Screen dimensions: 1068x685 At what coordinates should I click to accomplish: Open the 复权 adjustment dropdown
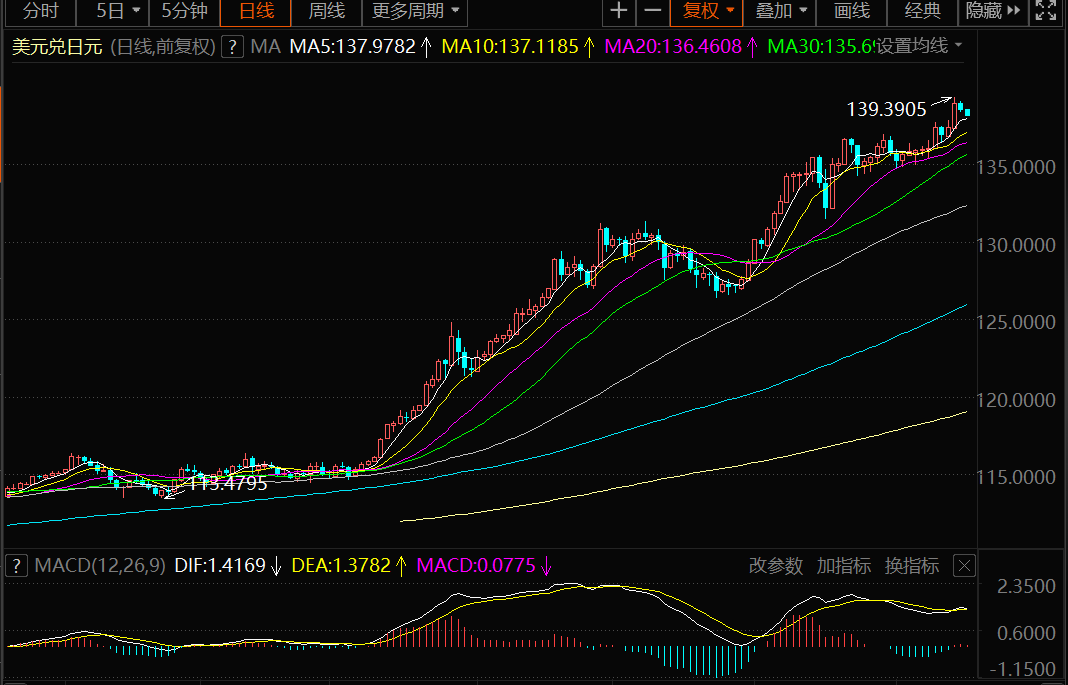coord(708,12)
